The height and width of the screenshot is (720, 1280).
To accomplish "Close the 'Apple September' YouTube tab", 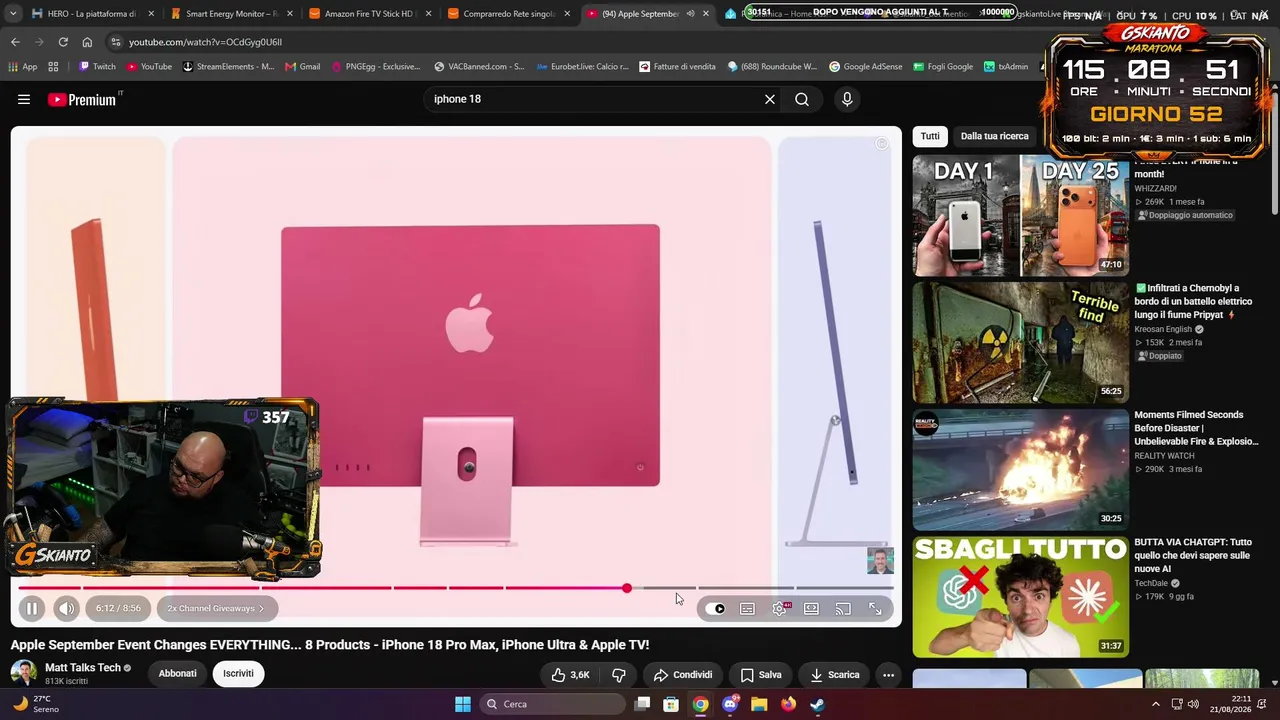I will click(x=706, y=14).
